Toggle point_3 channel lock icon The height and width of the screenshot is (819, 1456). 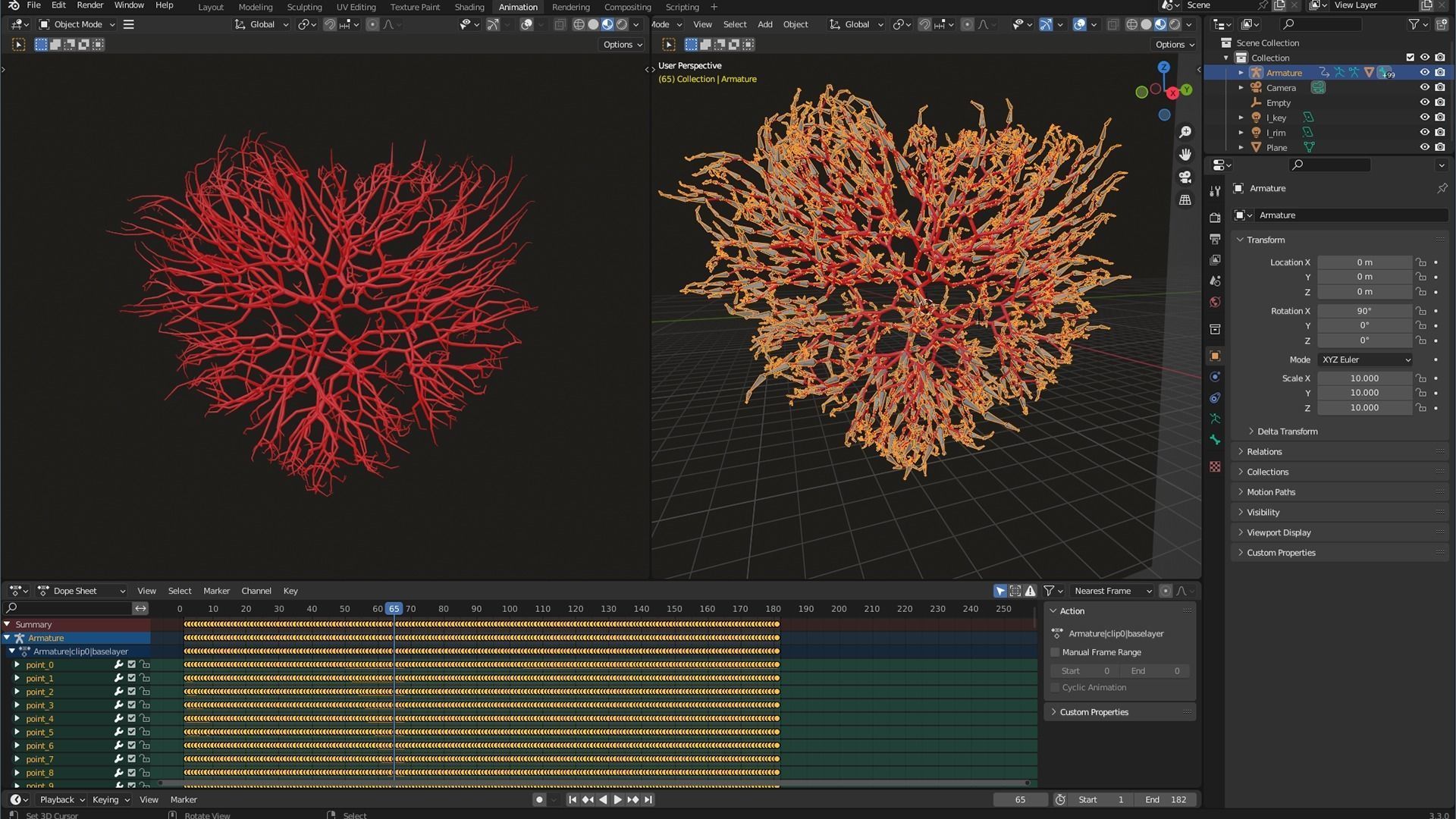pyautogui.click(x=144, y=705)
